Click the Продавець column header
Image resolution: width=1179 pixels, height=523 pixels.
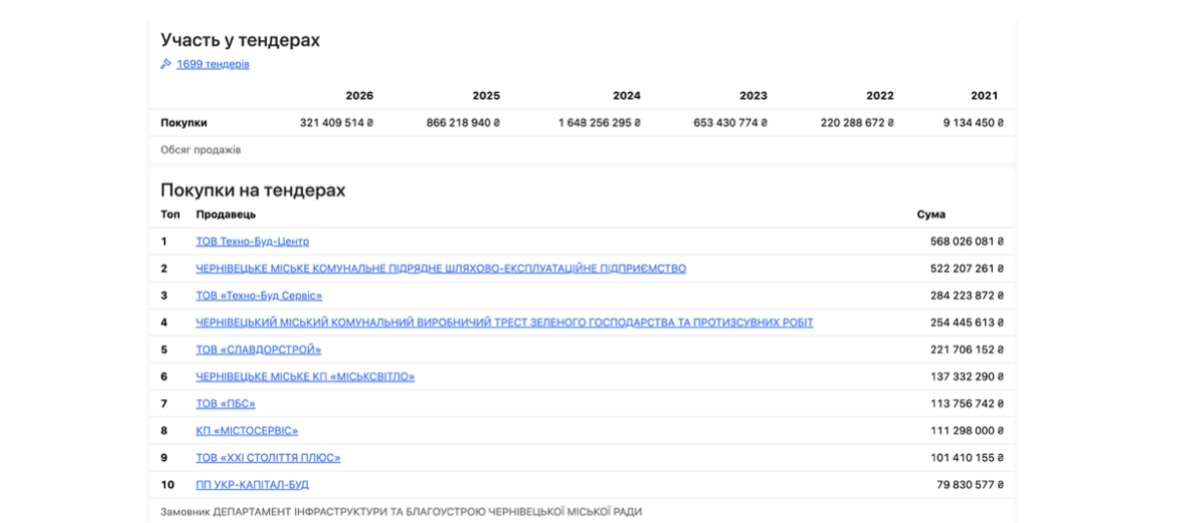click(226, 215)
